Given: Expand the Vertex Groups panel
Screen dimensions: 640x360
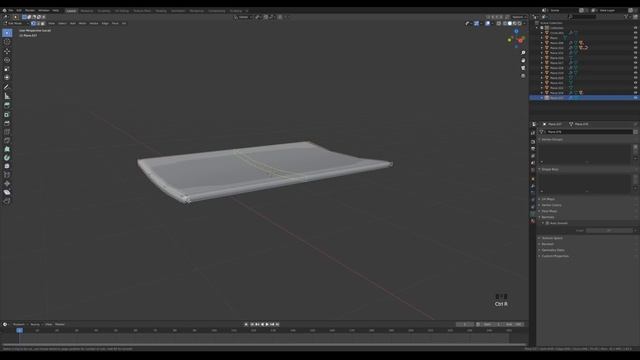Looking at the screenshot, I should pyautogui.click(x=552, y=140).
